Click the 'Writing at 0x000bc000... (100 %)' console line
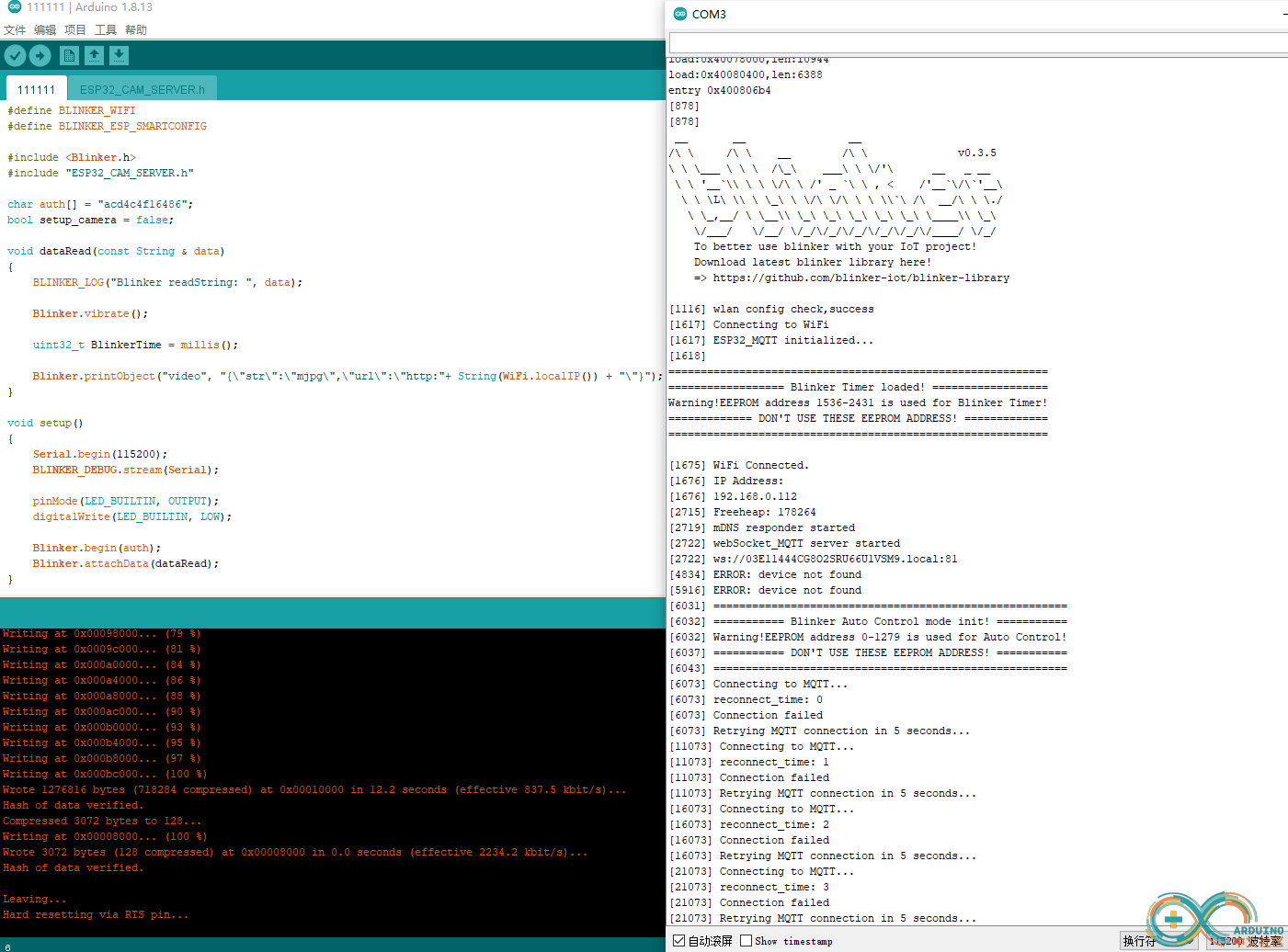Screen dimensions: 1288x952 click(x=105, y=774)
